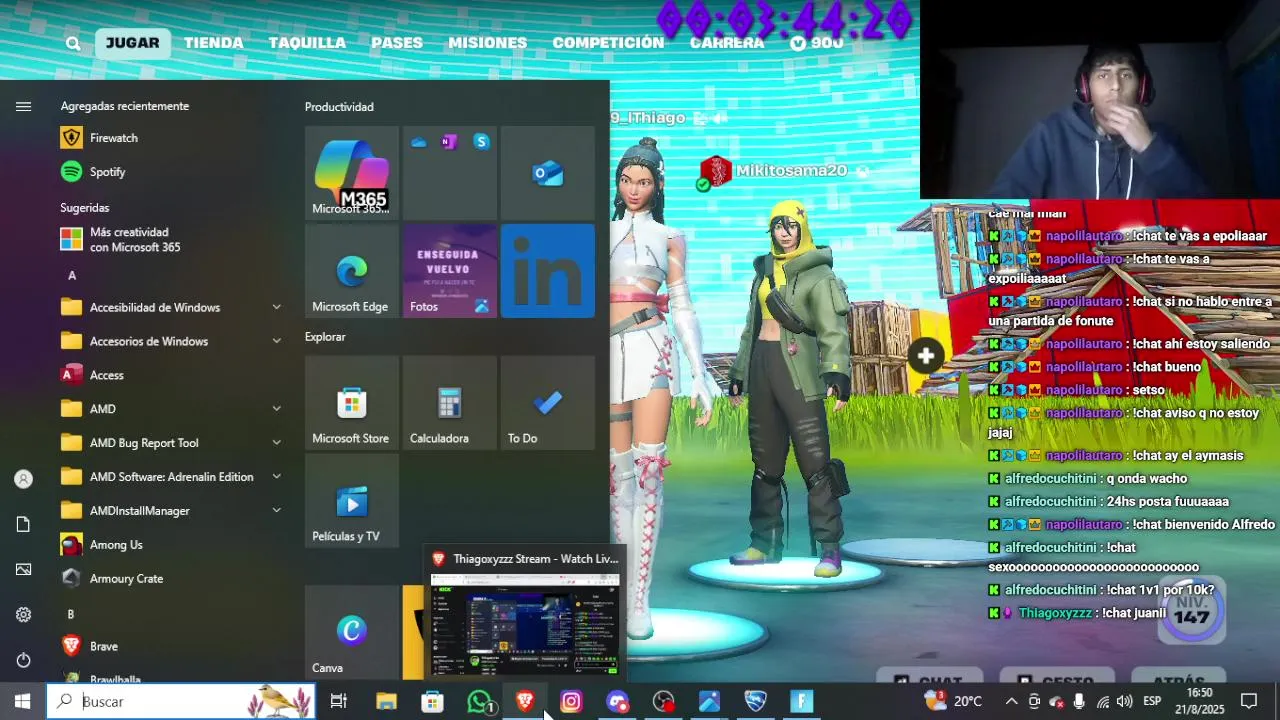Go to the PASES tab
This screenshot has width=1280, height=720.
[397, 43]
